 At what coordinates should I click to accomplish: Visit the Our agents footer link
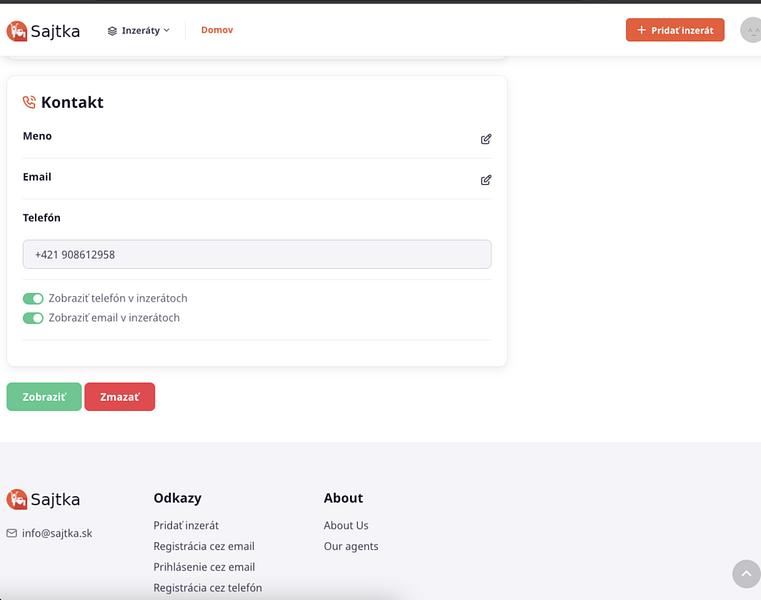[x=351, y=546]
